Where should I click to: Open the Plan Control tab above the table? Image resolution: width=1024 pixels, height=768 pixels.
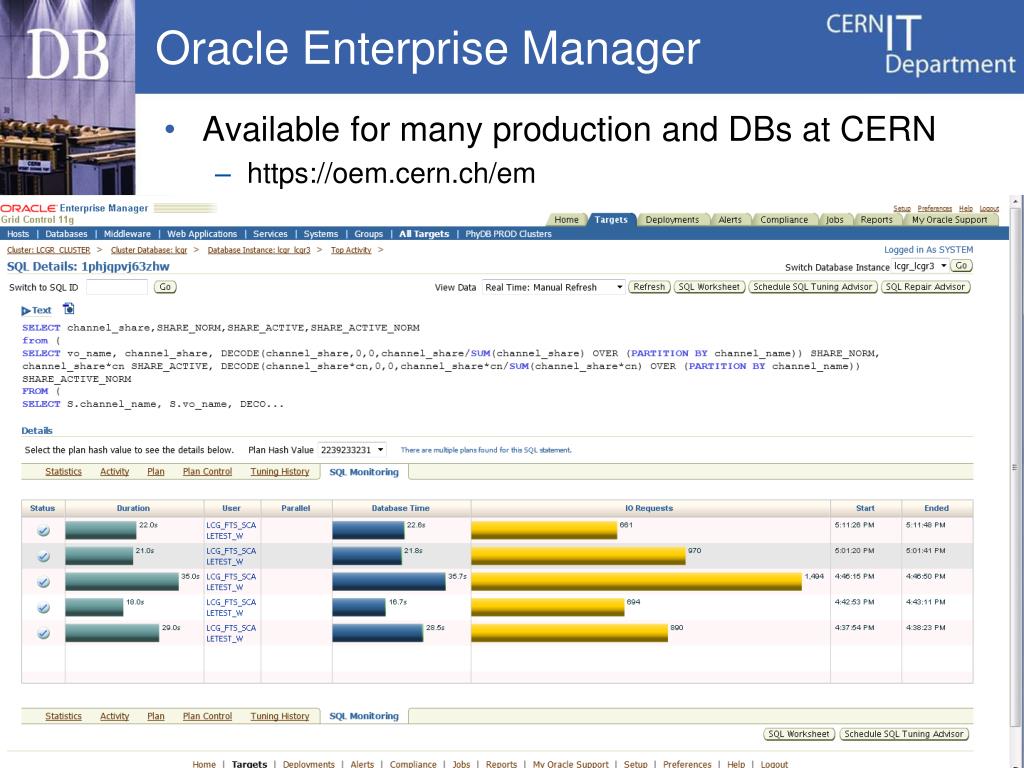click(207, 472)
